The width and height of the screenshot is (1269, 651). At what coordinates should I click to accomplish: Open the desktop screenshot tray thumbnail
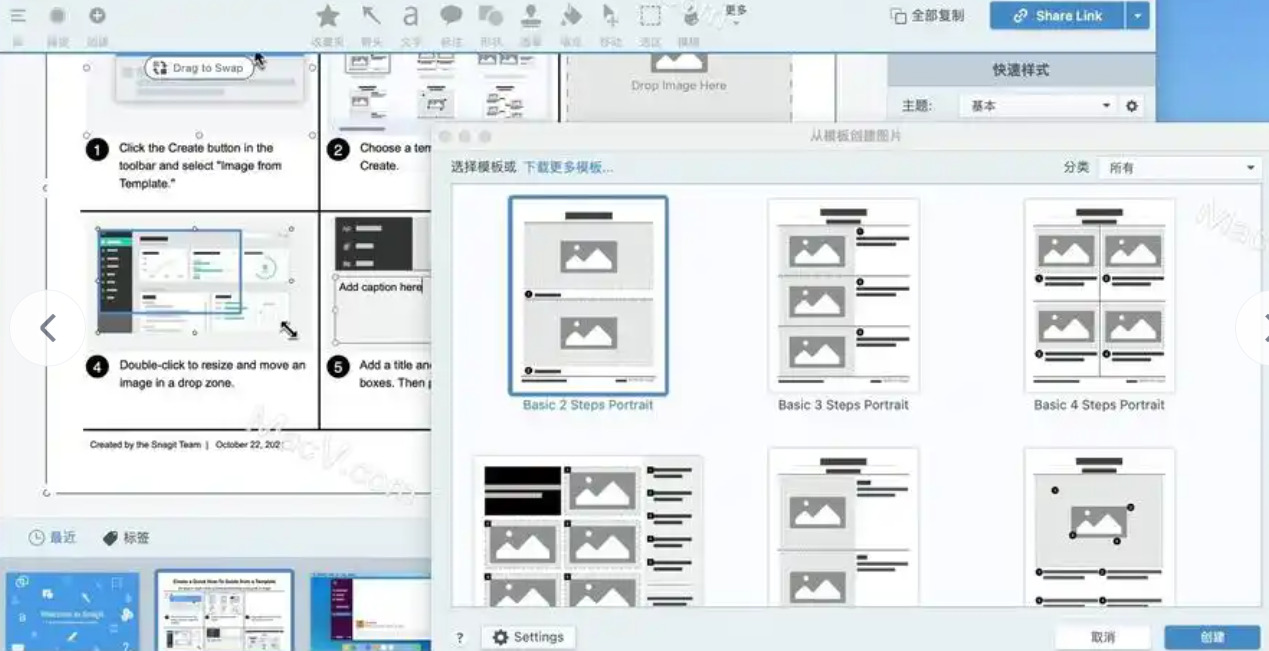[370, 611]
